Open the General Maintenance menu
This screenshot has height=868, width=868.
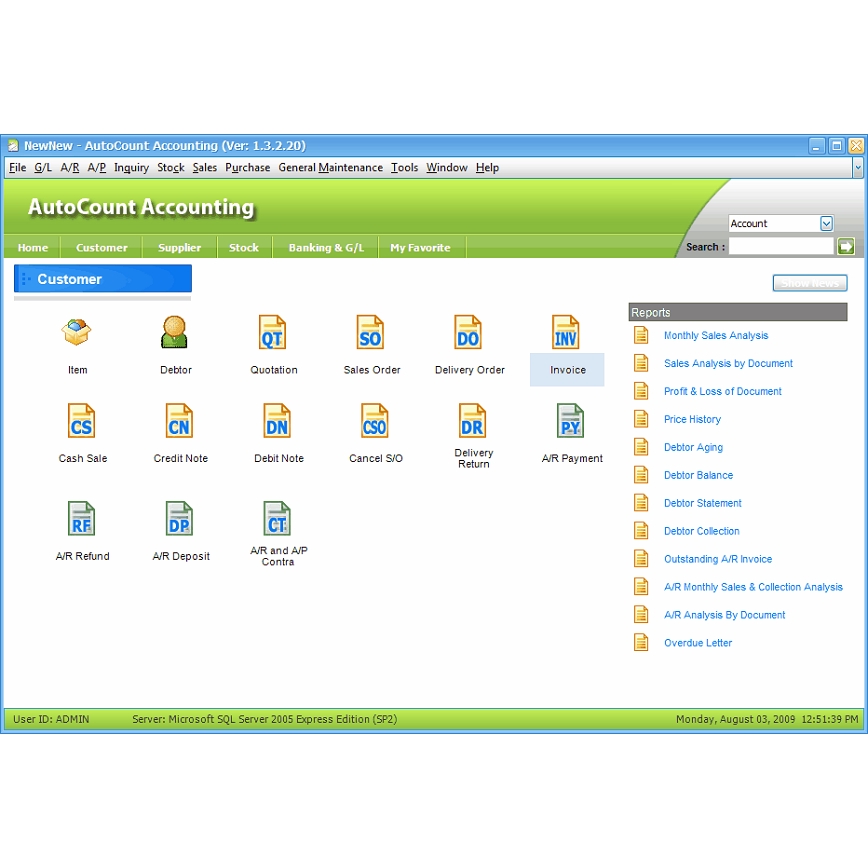[330, 168]
